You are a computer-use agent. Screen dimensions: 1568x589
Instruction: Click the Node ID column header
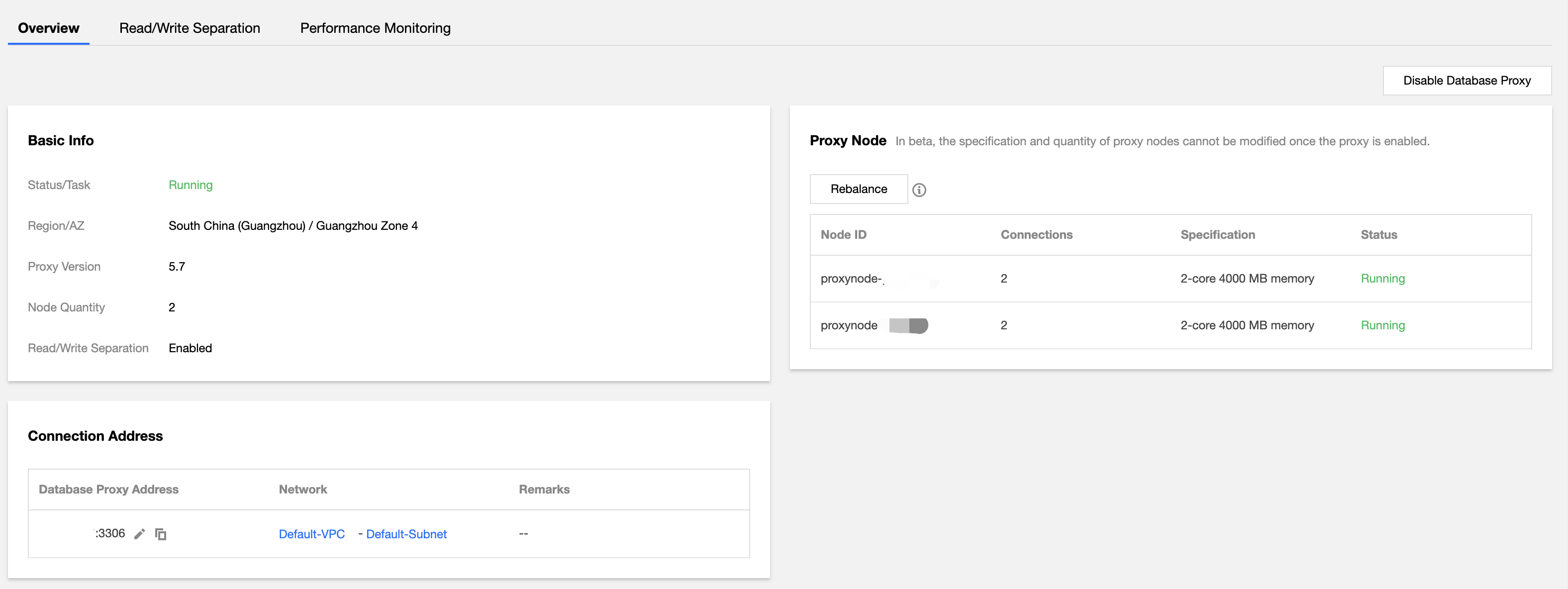point(843,235)
